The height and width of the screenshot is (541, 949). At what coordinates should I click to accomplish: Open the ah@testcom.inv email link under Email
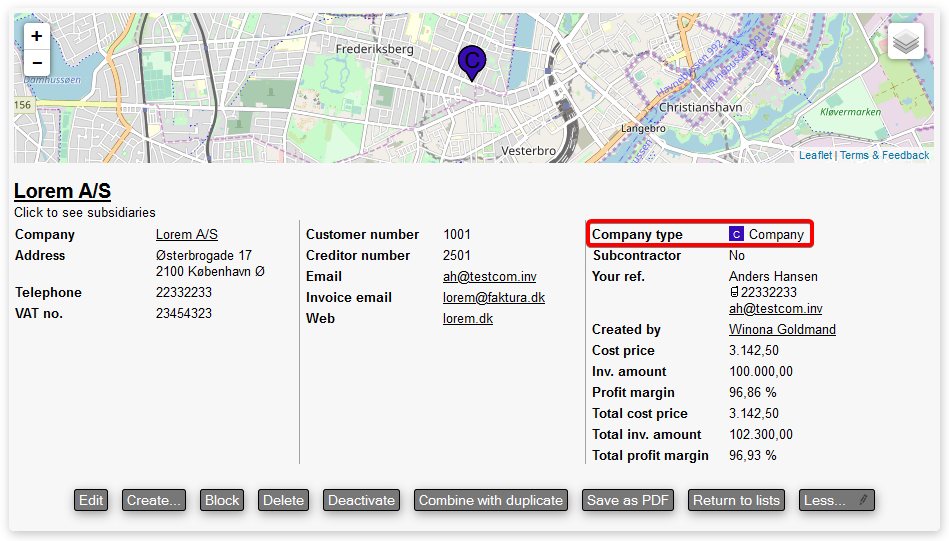(489, 277)
